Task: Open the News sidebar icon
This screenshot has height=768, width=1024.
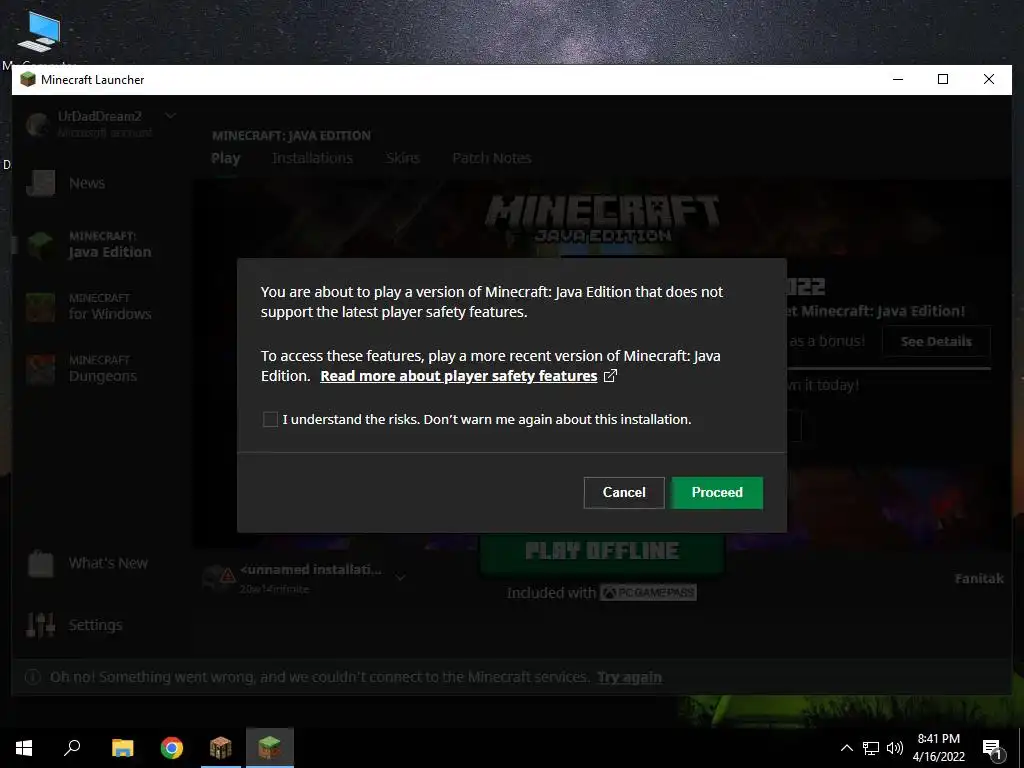Action: click(x=40, y=184)
